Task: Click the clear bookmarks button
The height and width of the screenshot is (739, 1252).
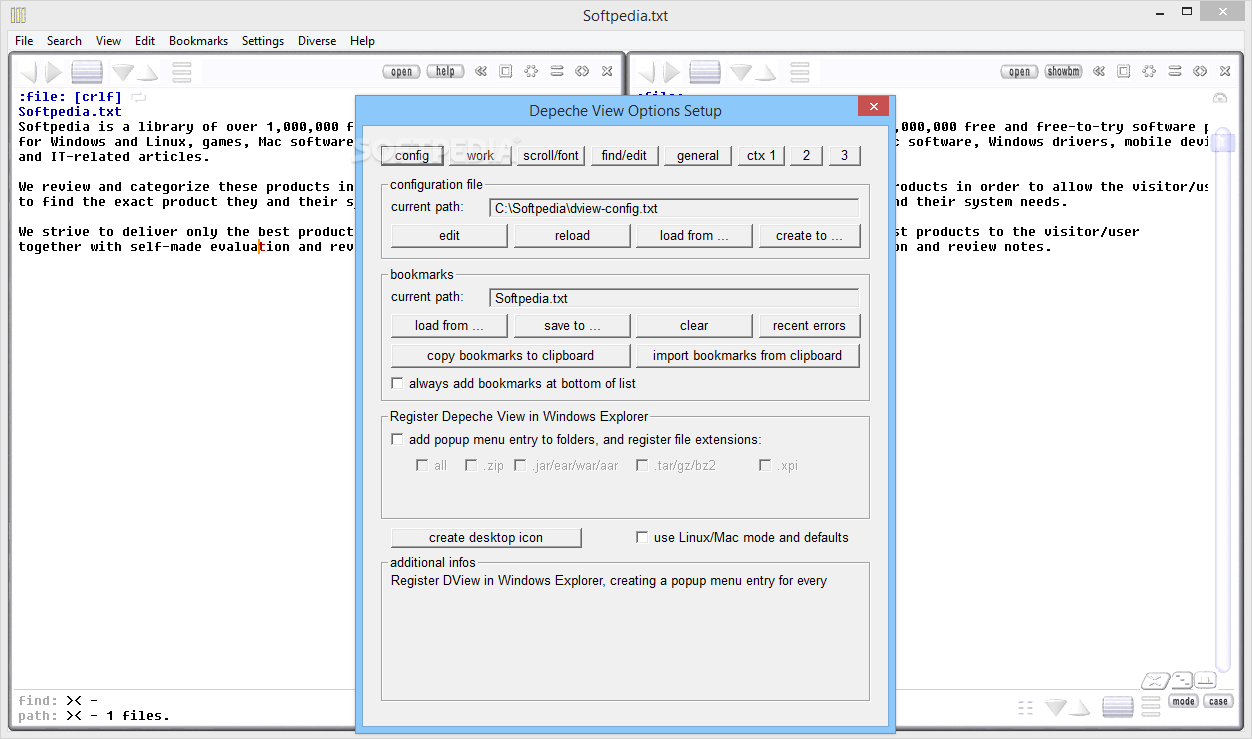Action: 694,326
